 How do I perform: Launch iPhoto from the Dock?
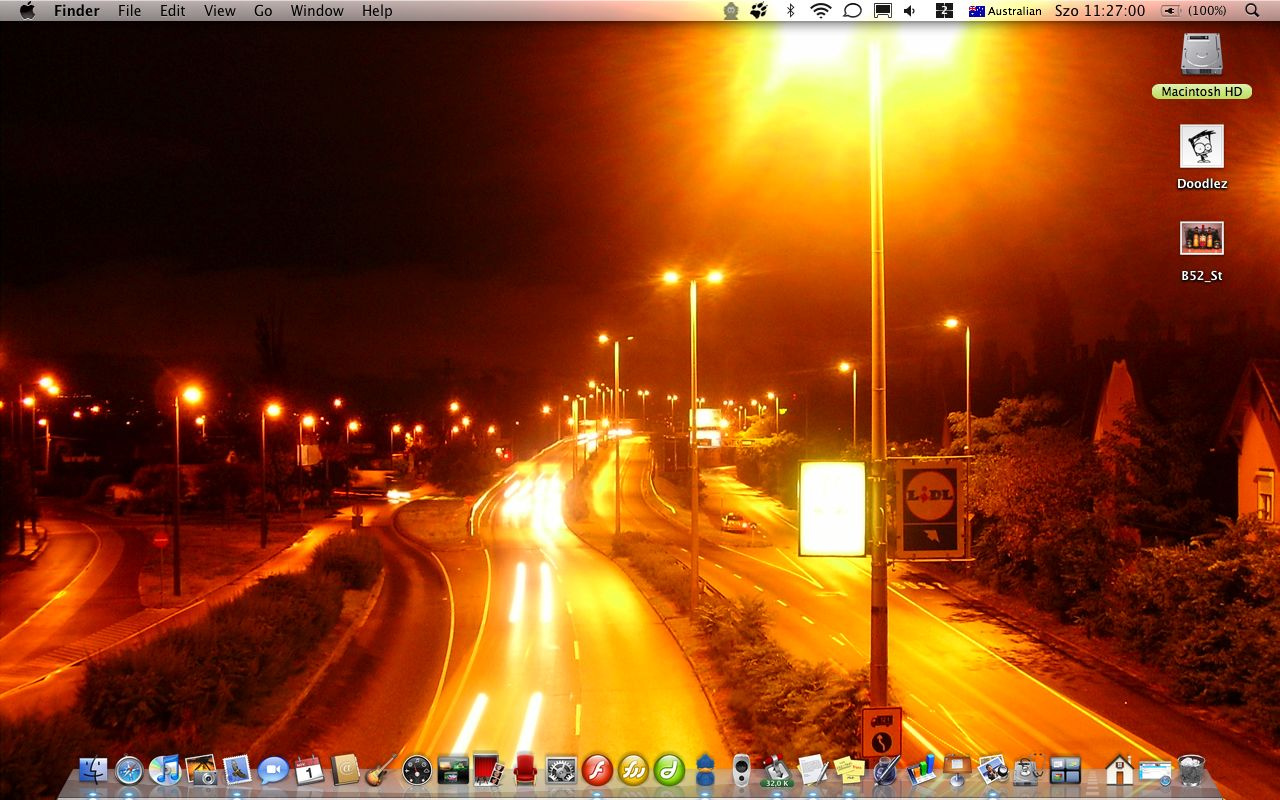tap(201, 769)
